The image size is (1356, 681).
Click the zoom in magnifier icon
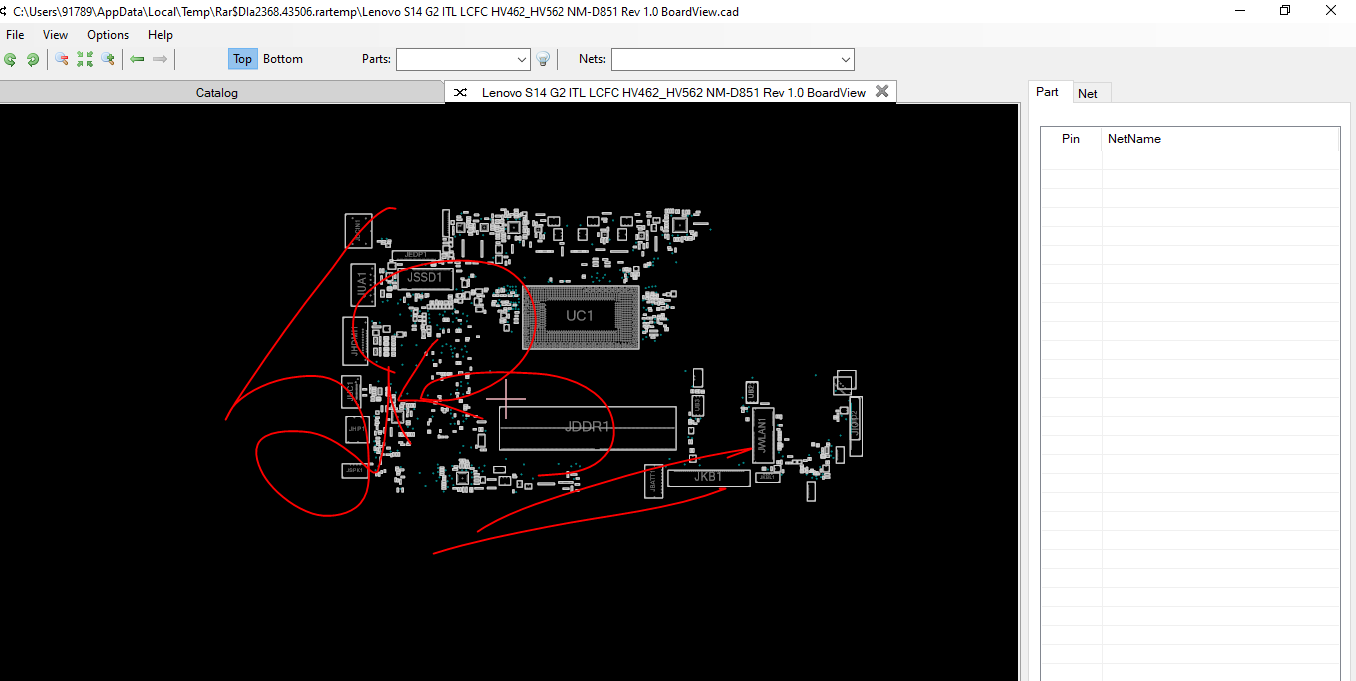click(108, 60)
